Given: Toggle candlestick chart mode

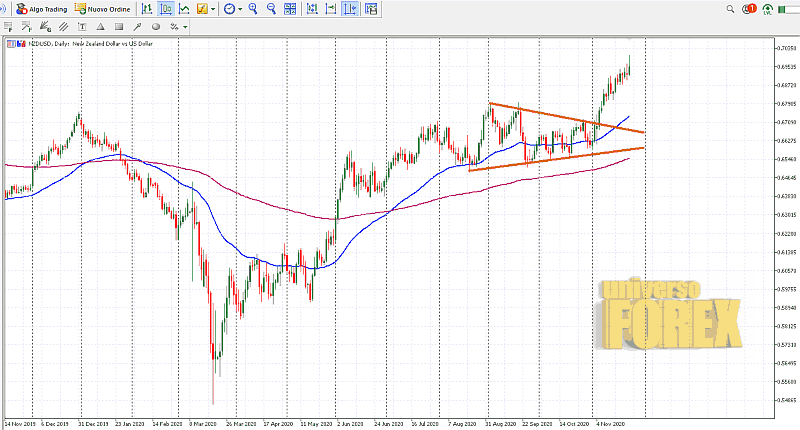Looking at the screenshot, I should pos(166,9).
